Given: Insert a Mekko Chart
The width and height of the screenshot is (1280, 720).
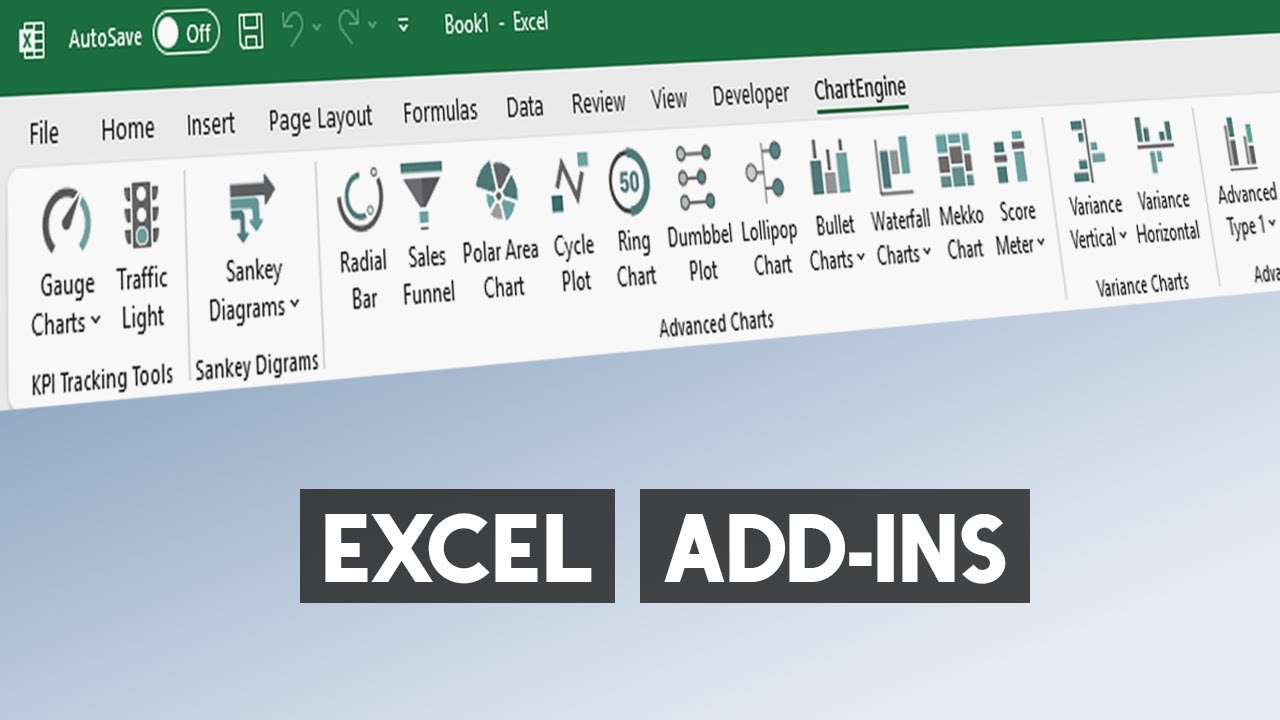Looking at the screenshot, I should [961, 196].
